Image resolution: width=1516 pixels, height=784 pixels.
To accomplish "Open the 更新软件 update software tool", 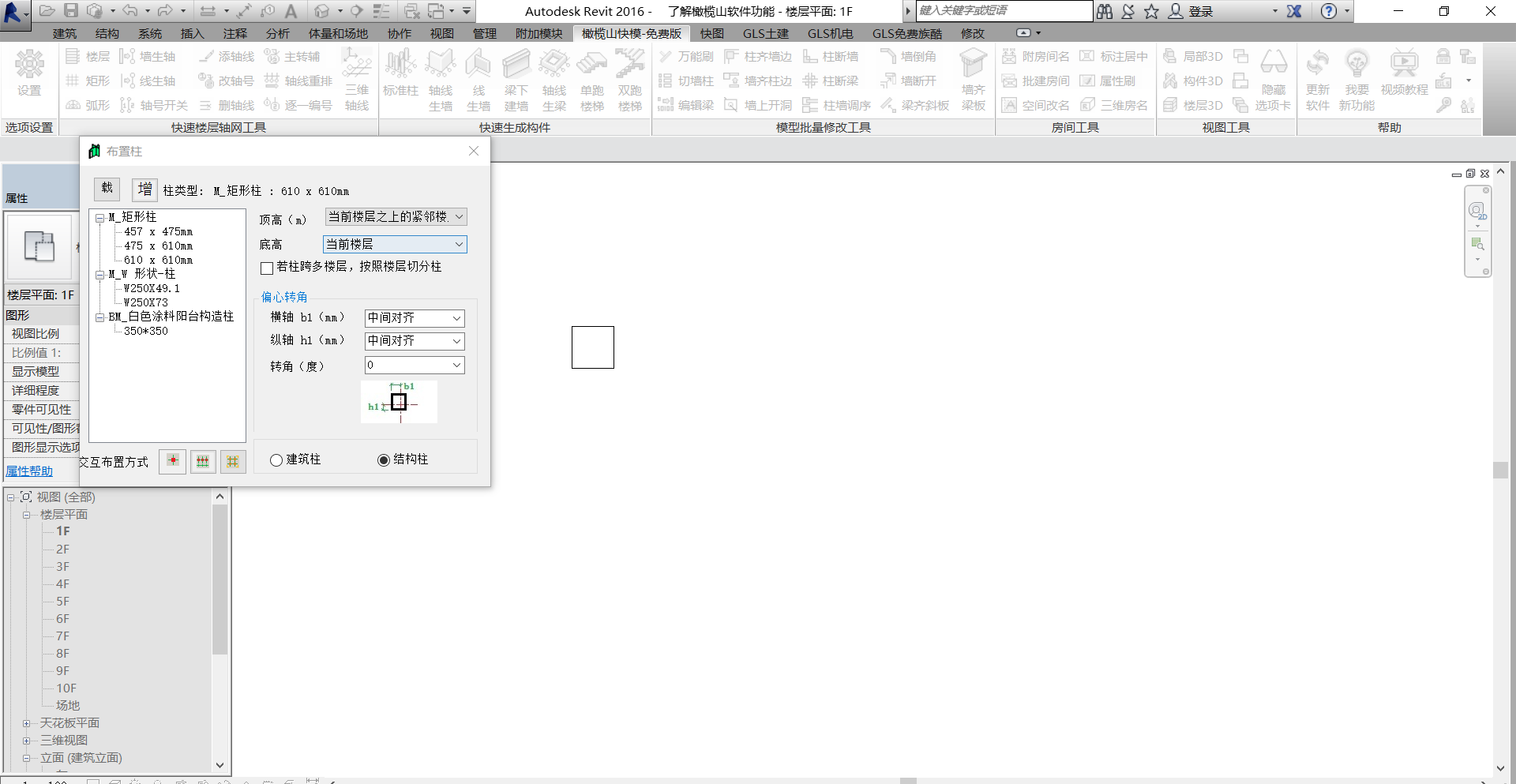I will (x=1317, y=80).
